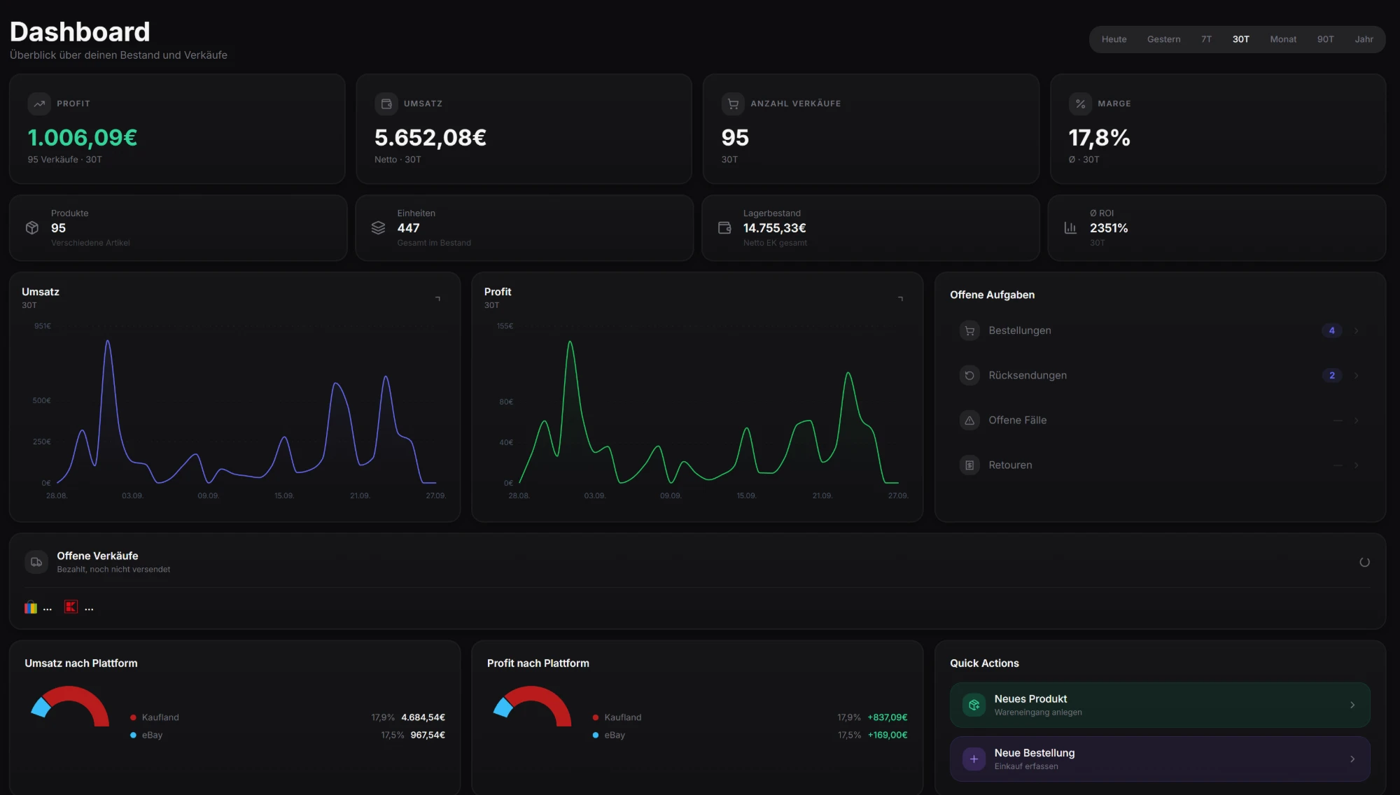Screen dimensions: 1400x795
Task: Click the Umsatz value 5.652,08€
Action: pyautogui.click(x=430, y=138)
